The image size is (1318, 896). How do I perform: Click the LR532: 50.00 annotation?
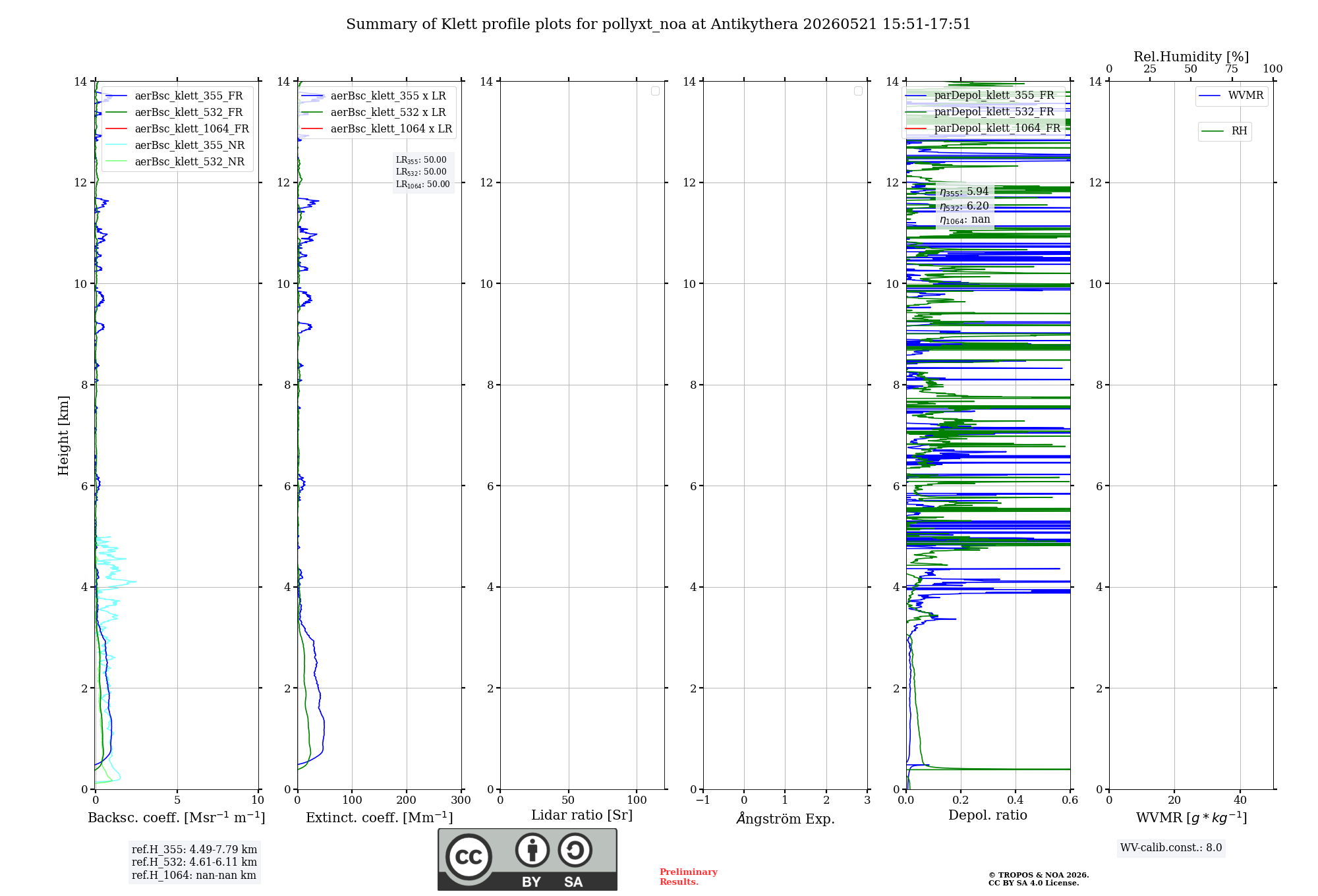click(421, 172)
